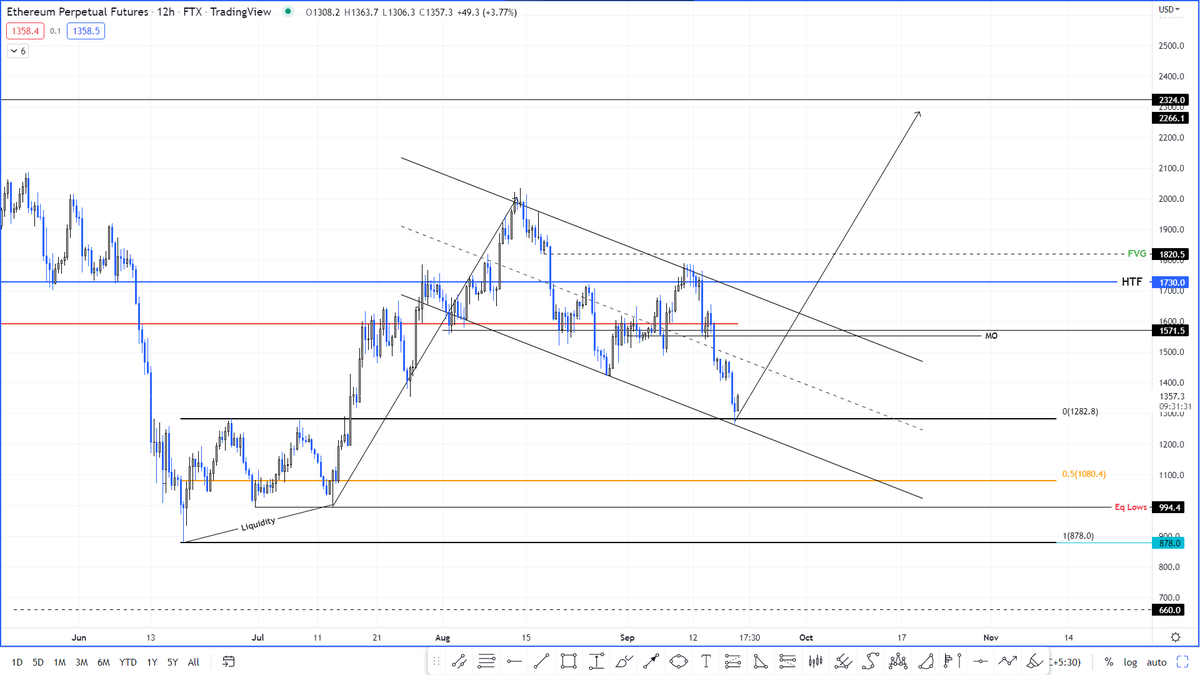Viewport: 1200px width, 675px height.
Task: Click the cyan 878.0 price label
Action: click(x=1170, y=542)
